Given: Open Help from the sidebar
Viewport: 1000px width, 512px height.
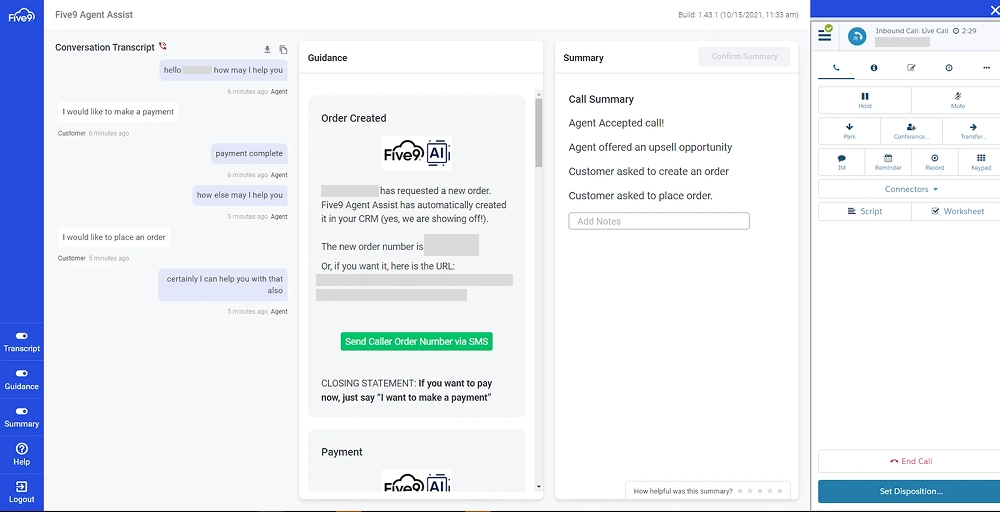Looking at the screenshot, I should click(x=22, y=455).
